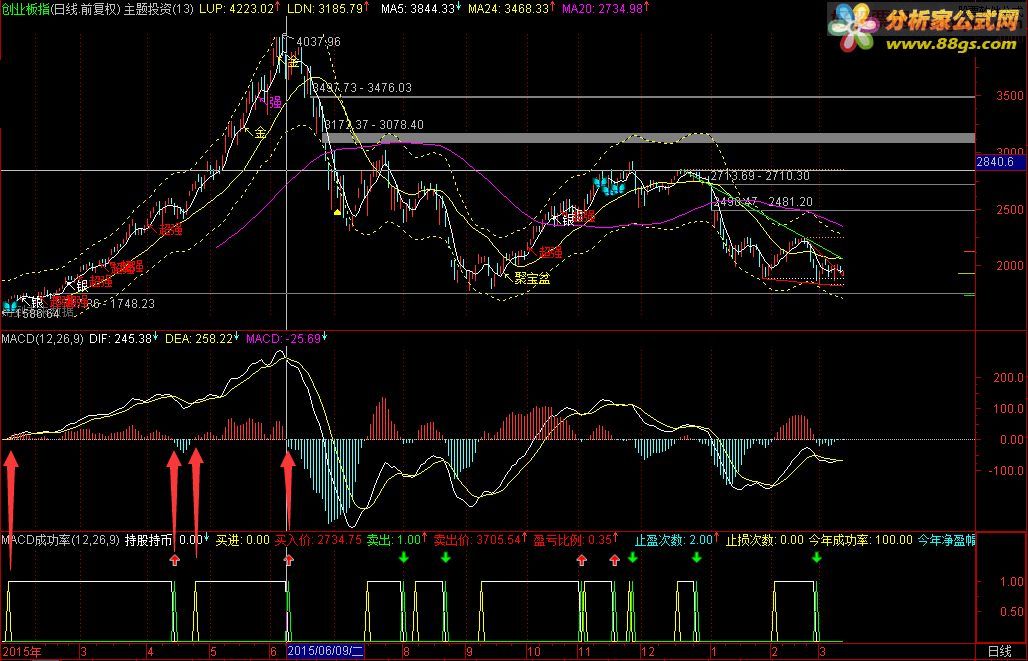
Task: Click the 买进: 0.00 readout
Action: 243,540
